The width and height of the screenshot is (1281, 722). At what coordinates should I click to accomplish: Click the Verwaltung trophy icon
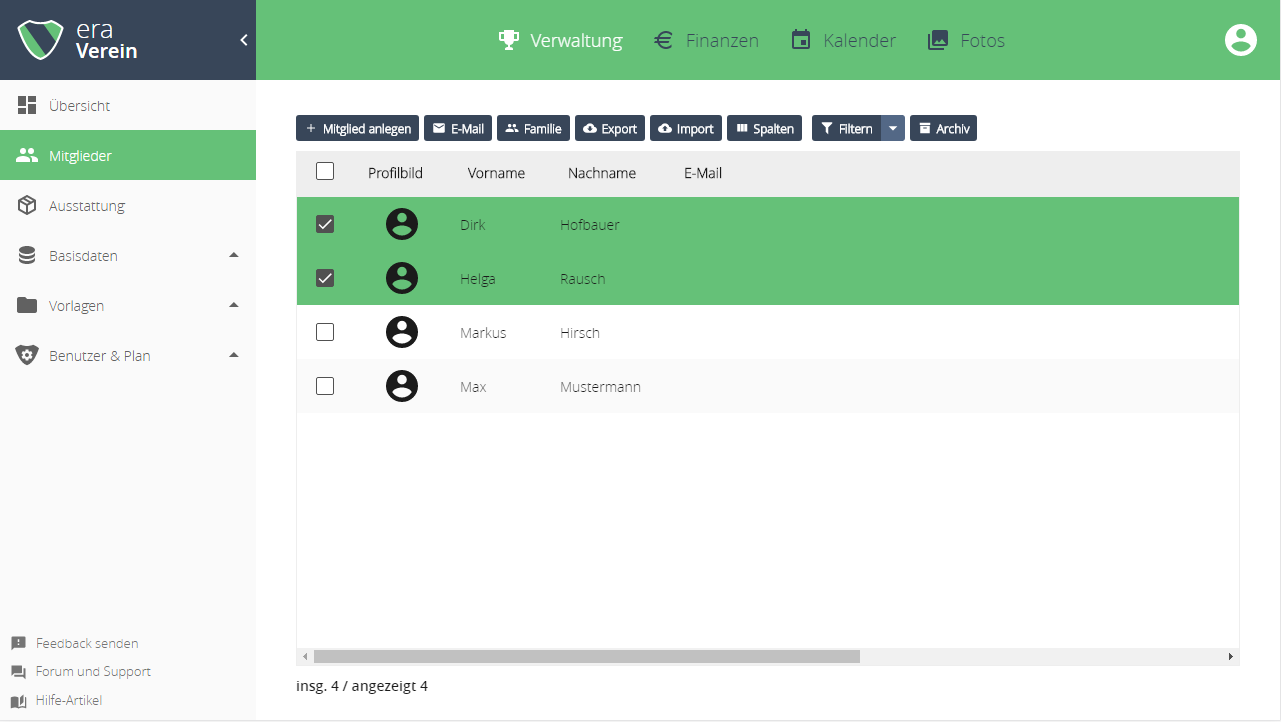509,40
